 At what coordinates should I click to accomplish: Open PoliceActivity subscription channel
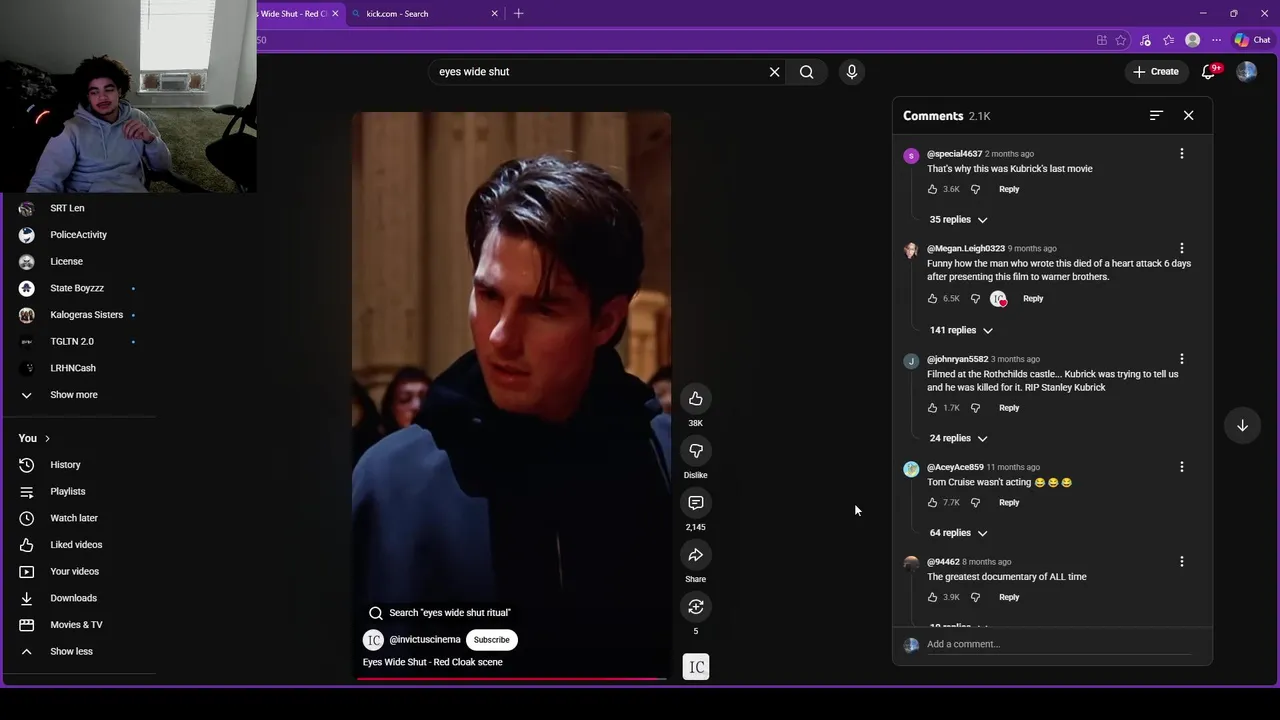click(78, 235)
